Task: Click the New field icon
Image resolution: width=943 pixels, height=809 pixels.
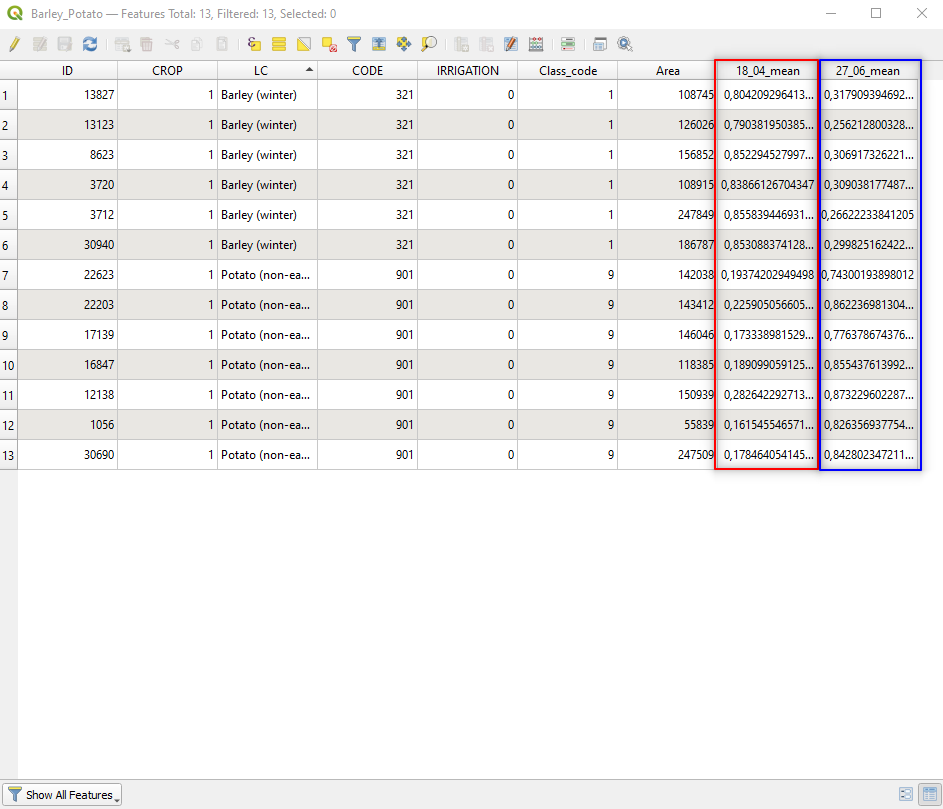Action: coord(461,44)
